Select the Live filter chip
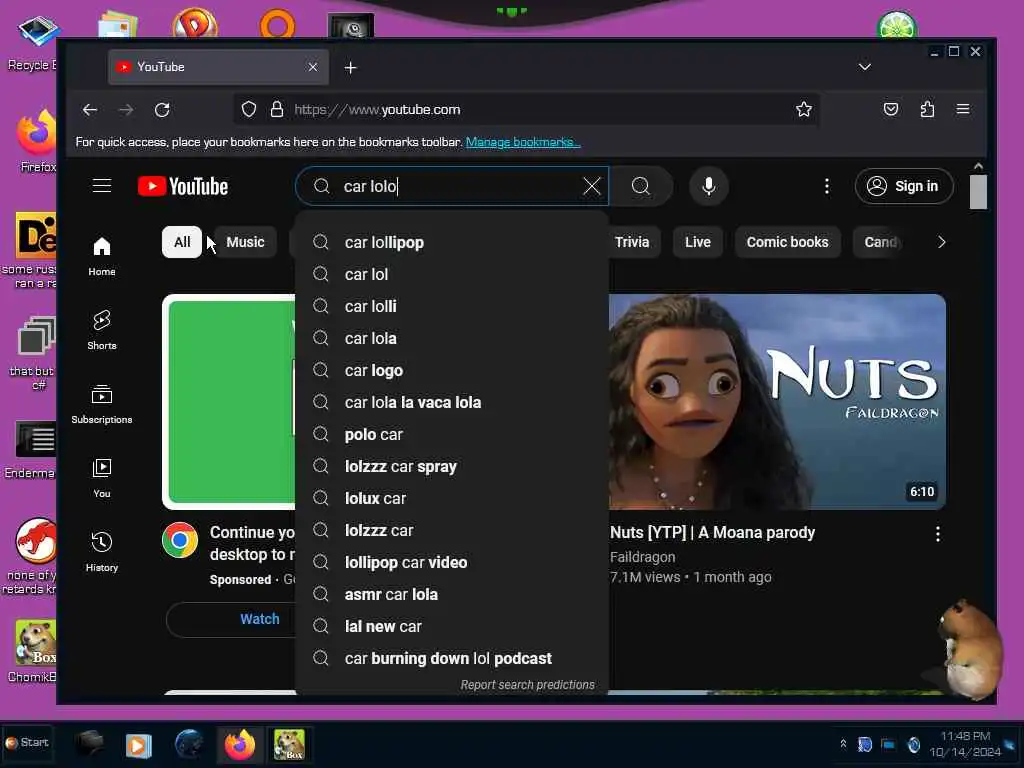 coord(697,242)
